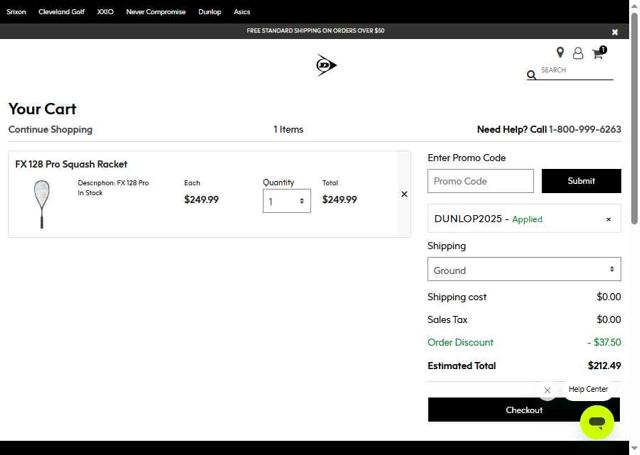The image size is (640, 455).
Task: Open the Srixon brand link
Action: click(x=16, y=12)
